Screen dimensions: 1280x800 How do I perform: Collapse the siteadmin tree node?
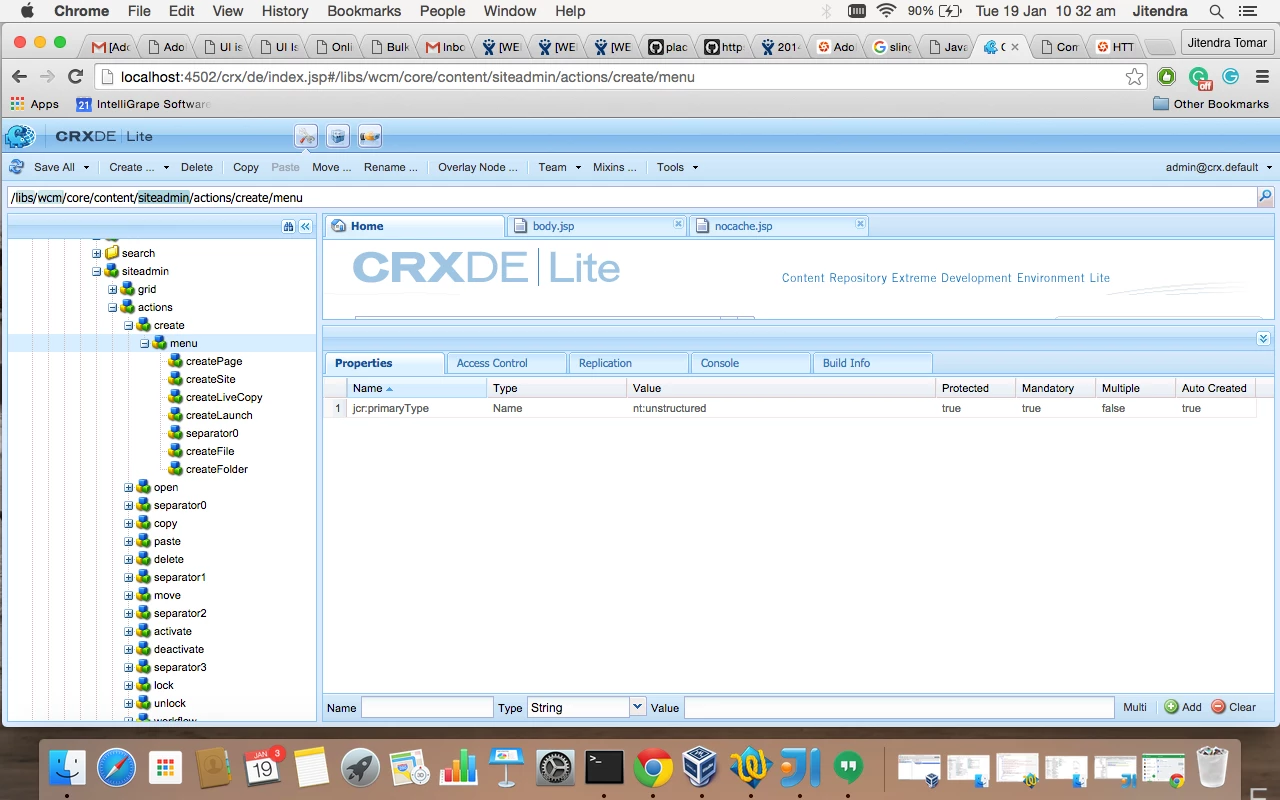97,271
